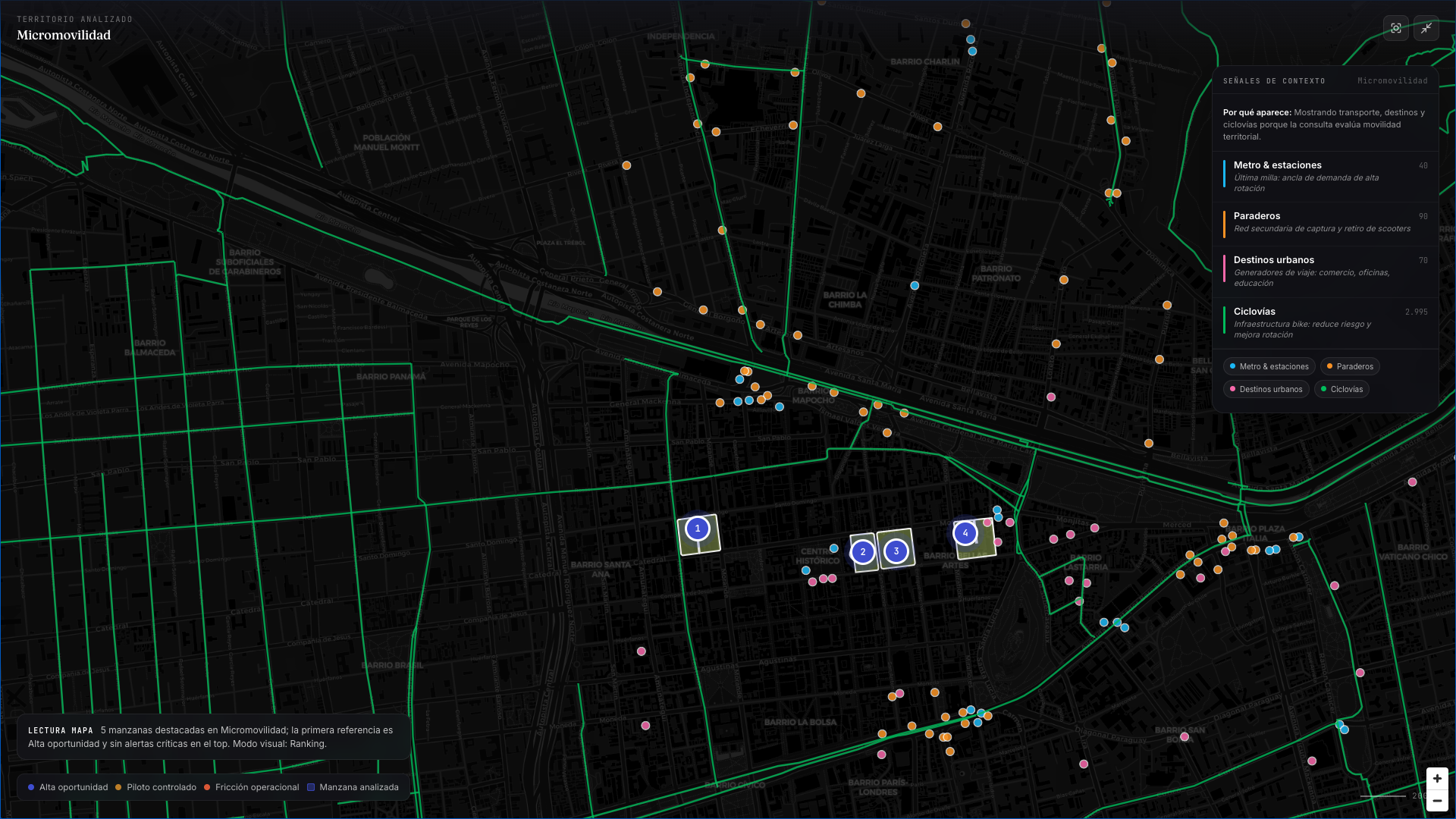This screenshot has height=819, width=1456.
Task: Click the LECTURA MAPA summary box
Action: [x=214, y=737]
